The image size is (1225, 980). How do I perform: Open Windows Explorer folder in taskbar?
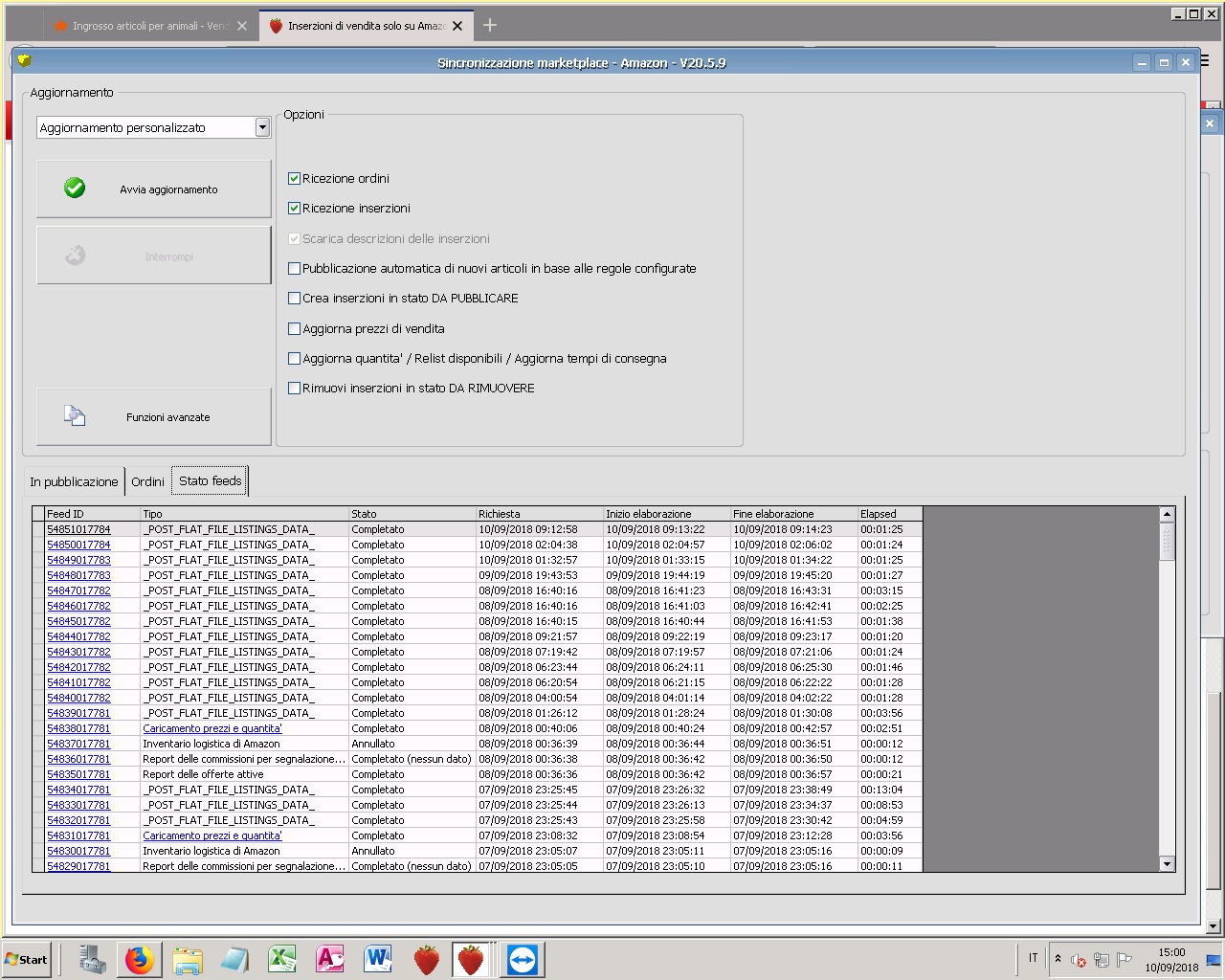tap(188, 960)
